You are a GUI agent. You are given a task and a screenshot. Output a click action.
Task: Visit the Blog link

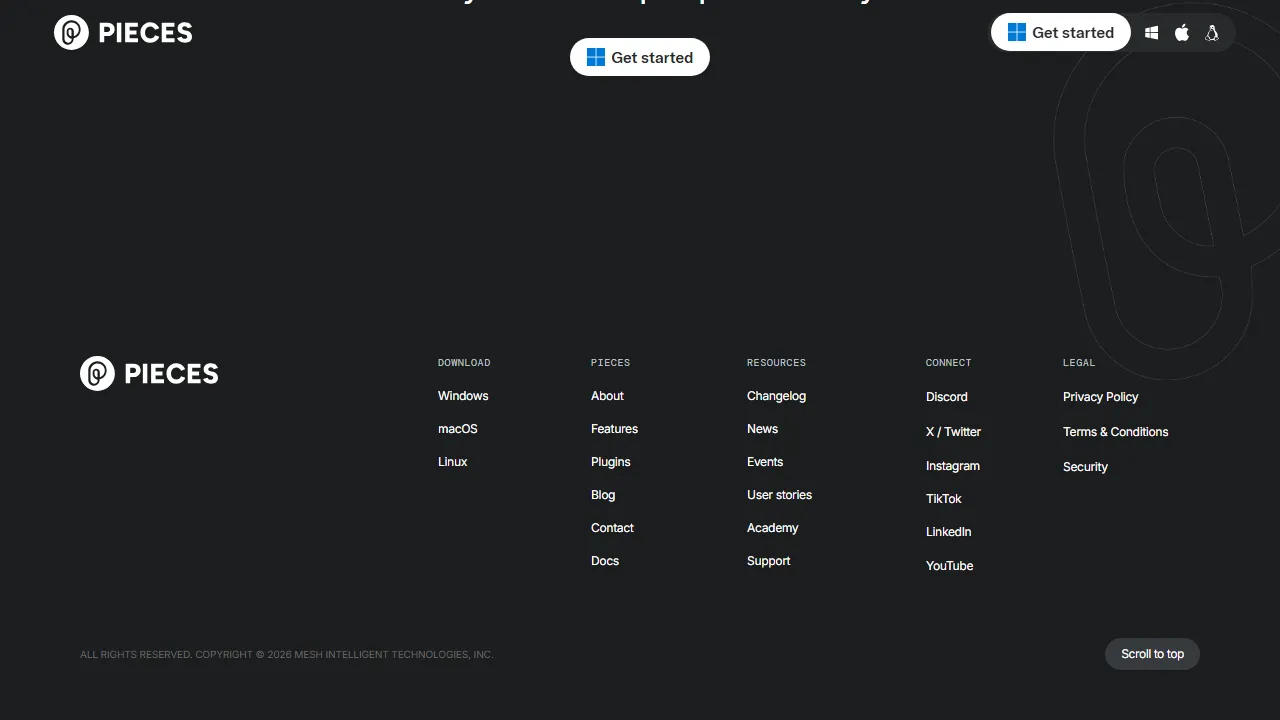pos(603,495)
